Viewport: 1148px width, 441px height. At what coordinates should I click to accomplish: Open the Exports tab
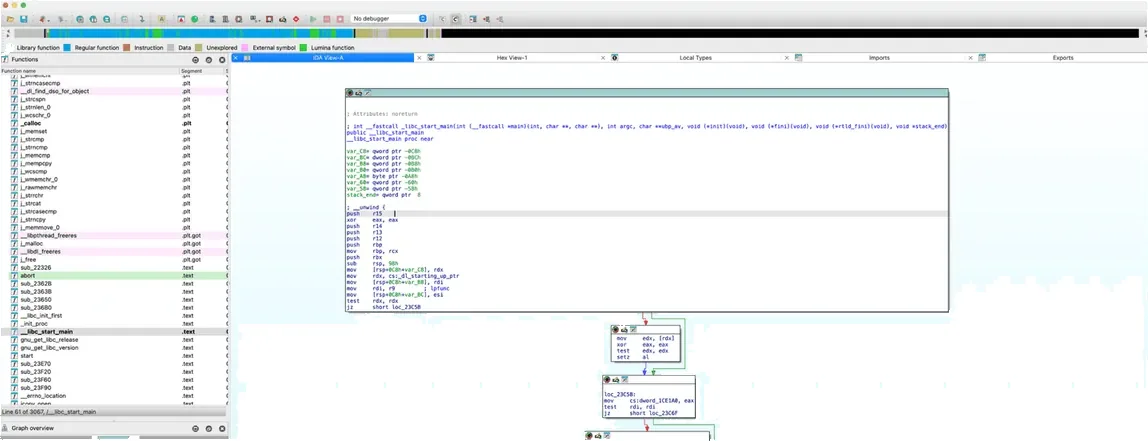click(x=1062, y=57)
